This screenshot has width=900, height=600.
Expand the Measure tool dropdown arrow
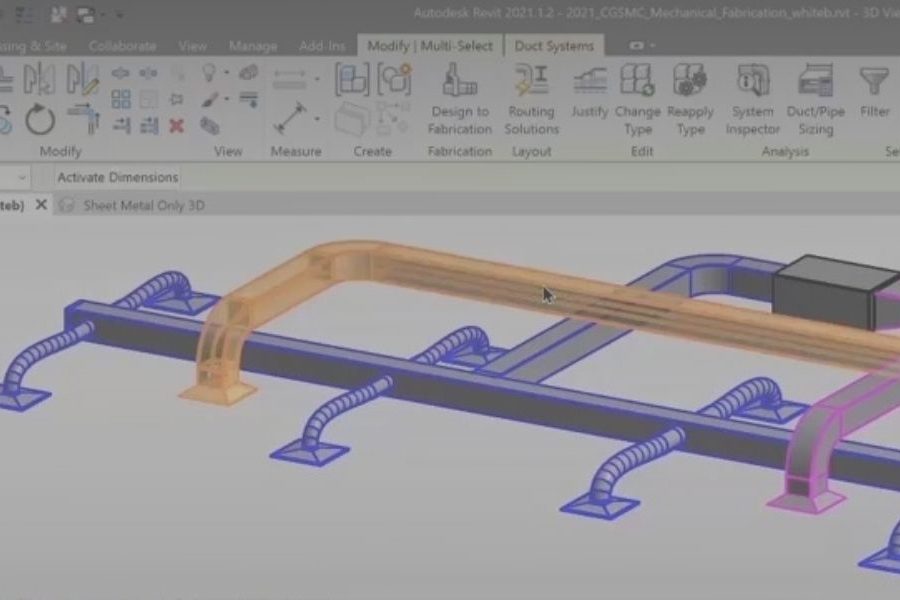pos(317,119)
